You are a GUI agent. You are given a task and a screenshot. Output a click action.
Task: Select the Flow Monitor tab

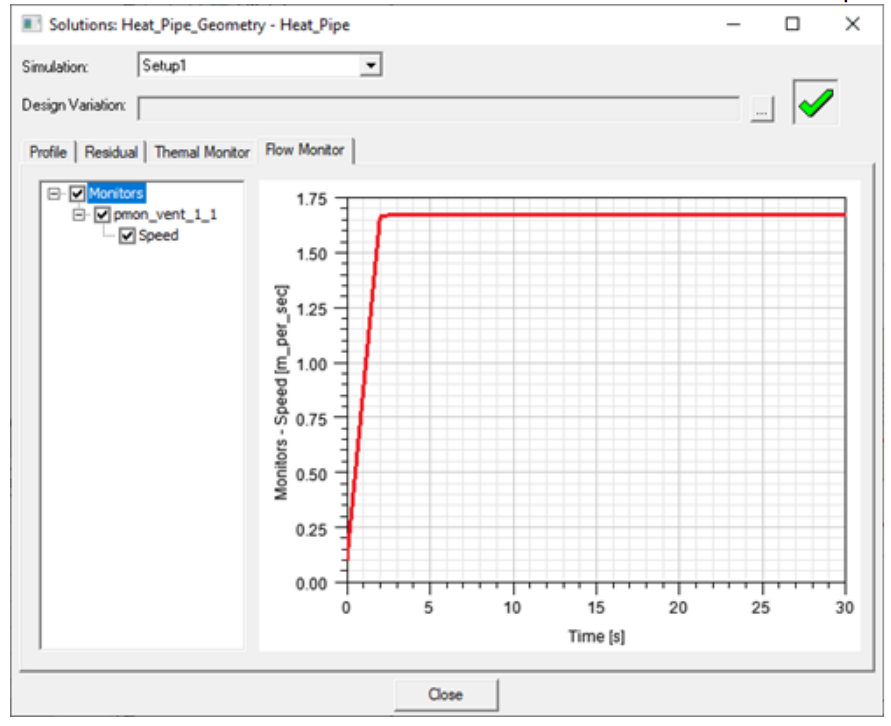305,150
